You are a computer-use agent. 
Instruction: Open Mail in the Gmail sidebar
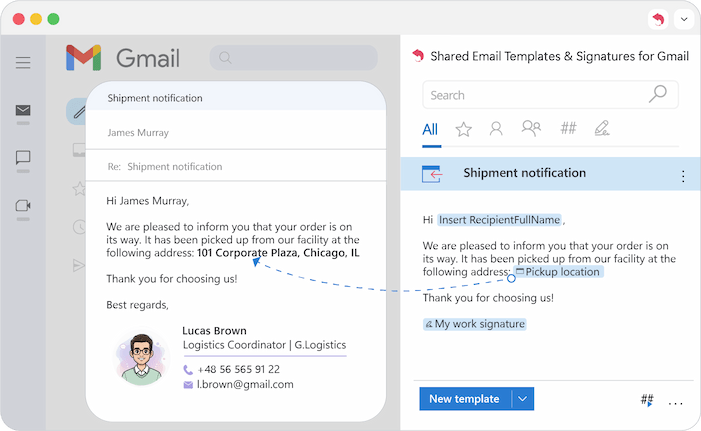pos(23,110)
